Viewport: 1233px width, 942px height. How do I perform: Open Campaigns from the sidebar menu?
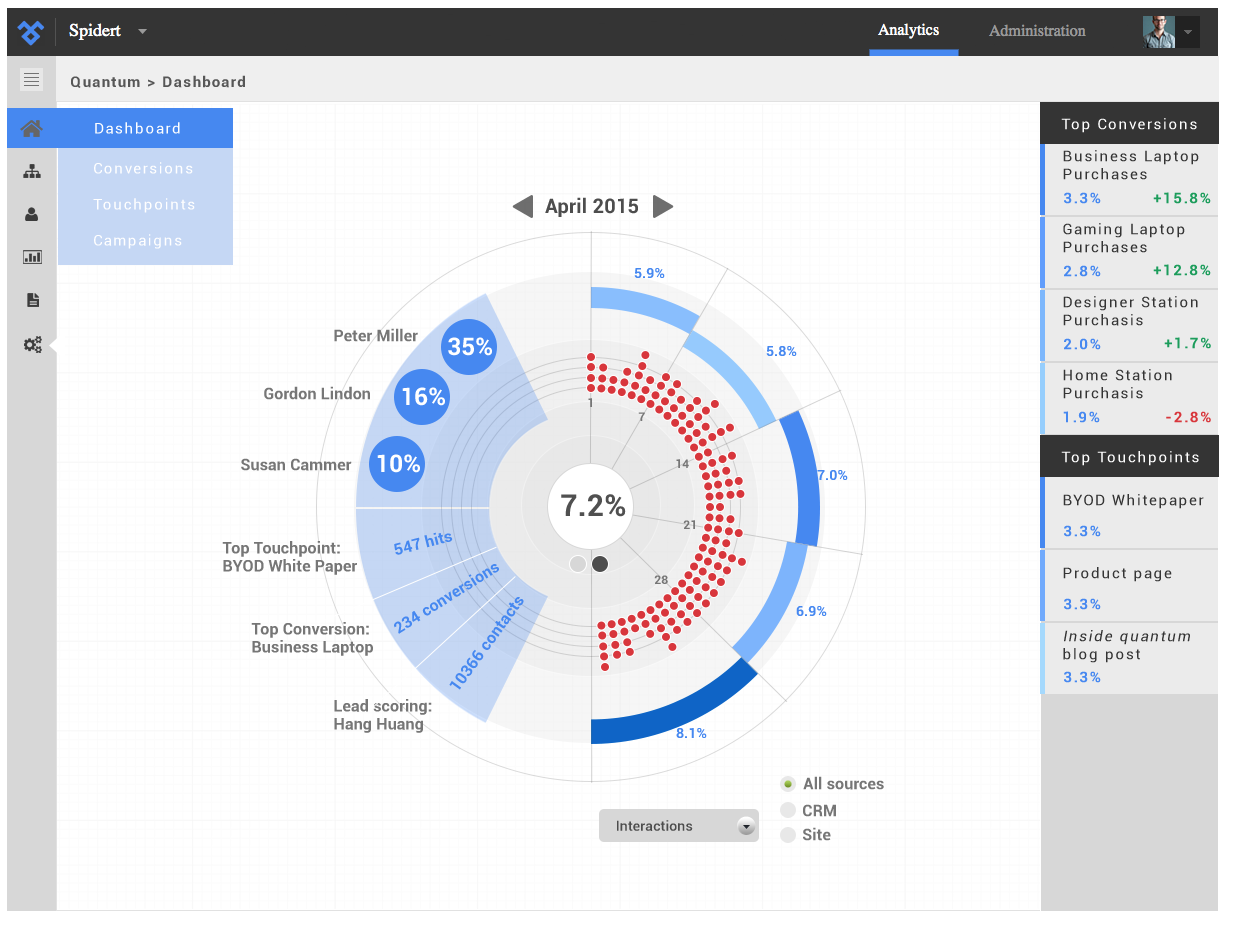coord(139,240)
